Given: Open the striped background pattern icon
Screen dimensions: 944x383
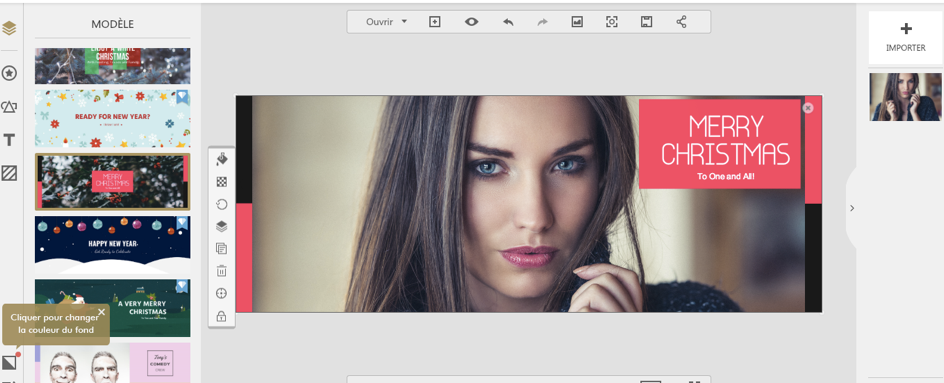Looking at the screenshot, I should click(x=9, y=173).
